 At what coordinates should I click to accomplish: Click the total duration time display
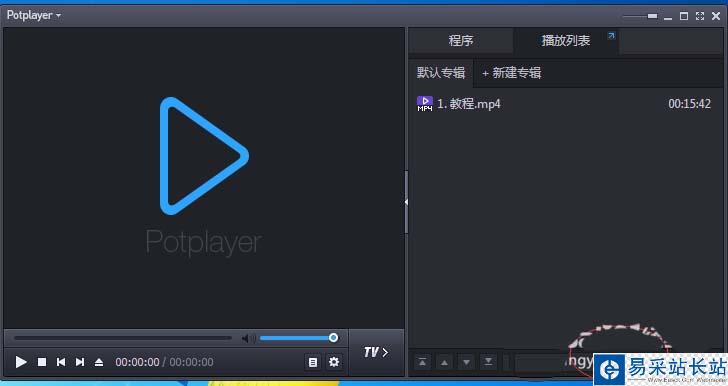tap(191, 362)
